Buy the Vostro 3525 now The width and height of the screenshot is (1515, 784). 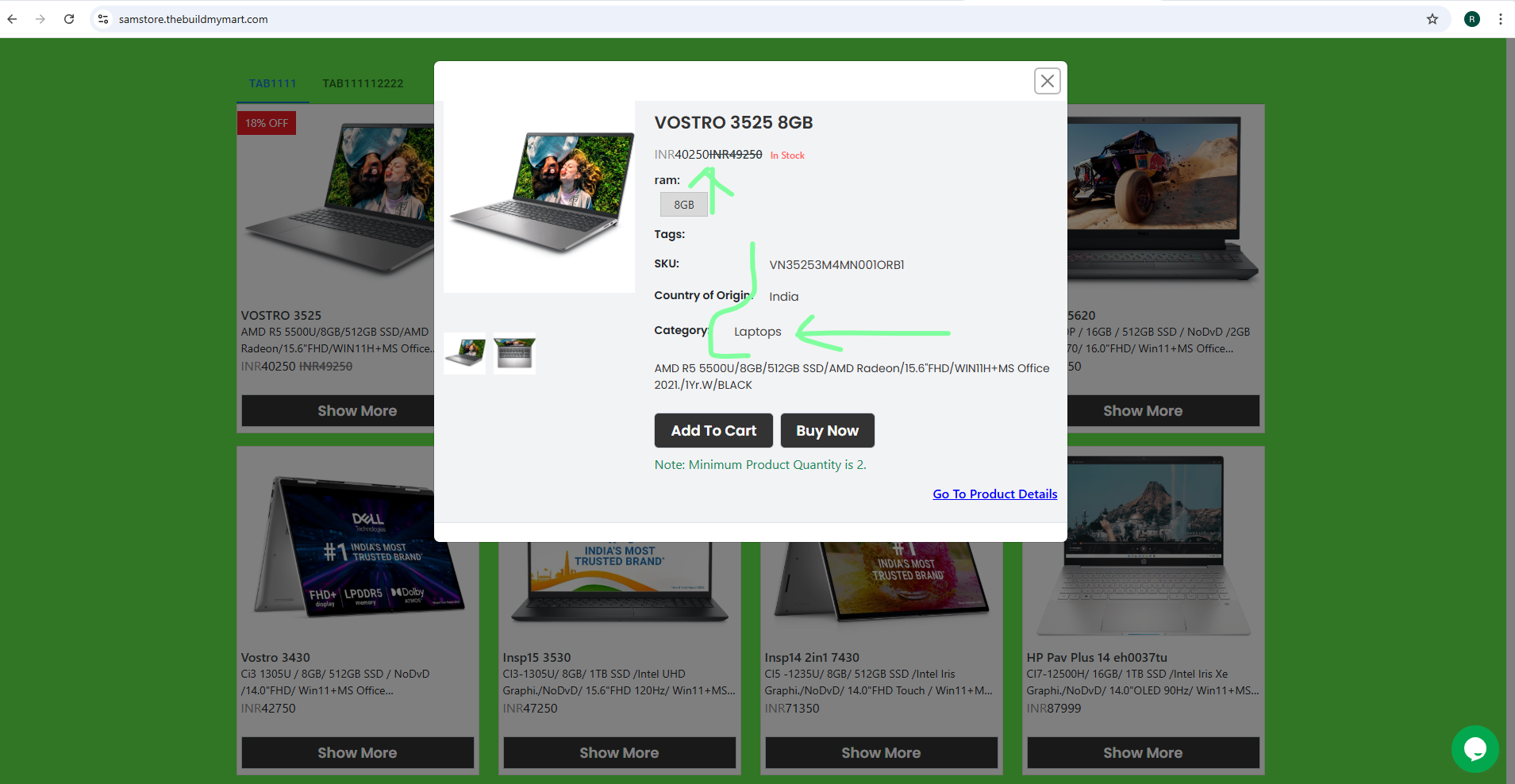tap(828, 430)
